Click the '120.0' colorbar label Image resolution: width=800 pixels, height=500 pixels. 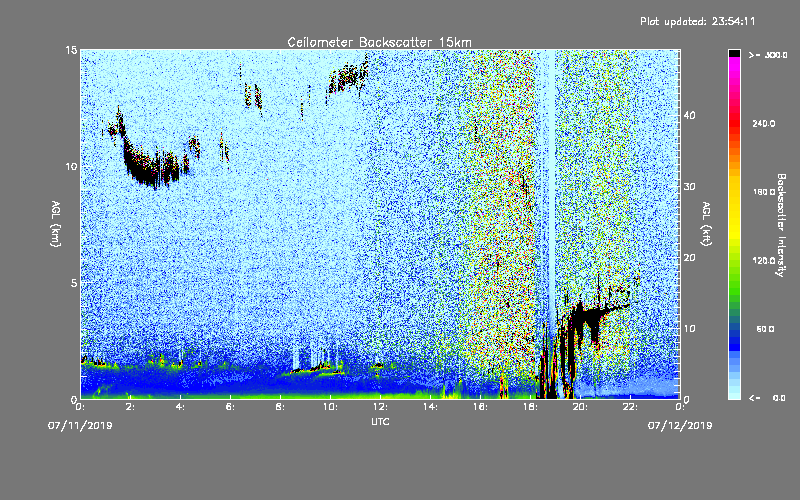764,261
